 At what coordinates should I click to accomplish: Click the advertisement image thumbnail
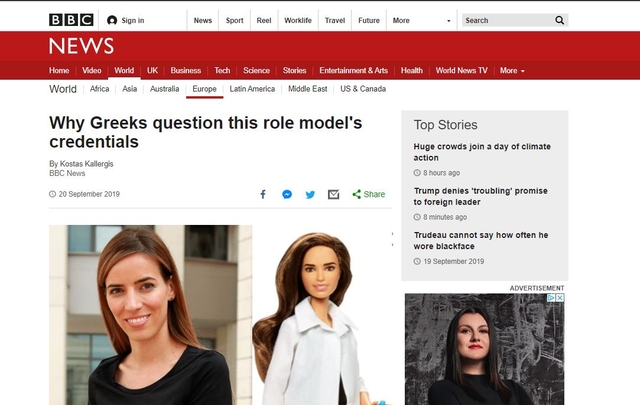484,350
